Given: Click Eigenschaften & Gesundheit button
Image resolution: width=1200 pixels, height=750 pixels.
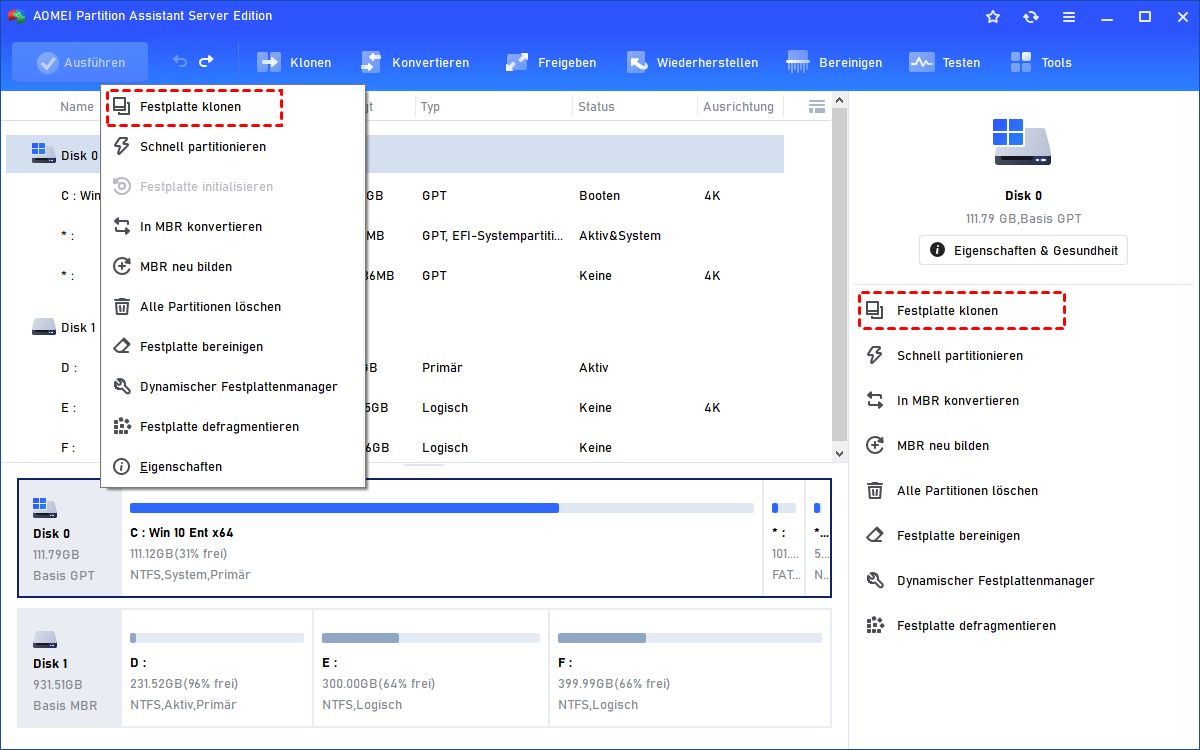Looking at the screenshot, I should point(1023,250).
